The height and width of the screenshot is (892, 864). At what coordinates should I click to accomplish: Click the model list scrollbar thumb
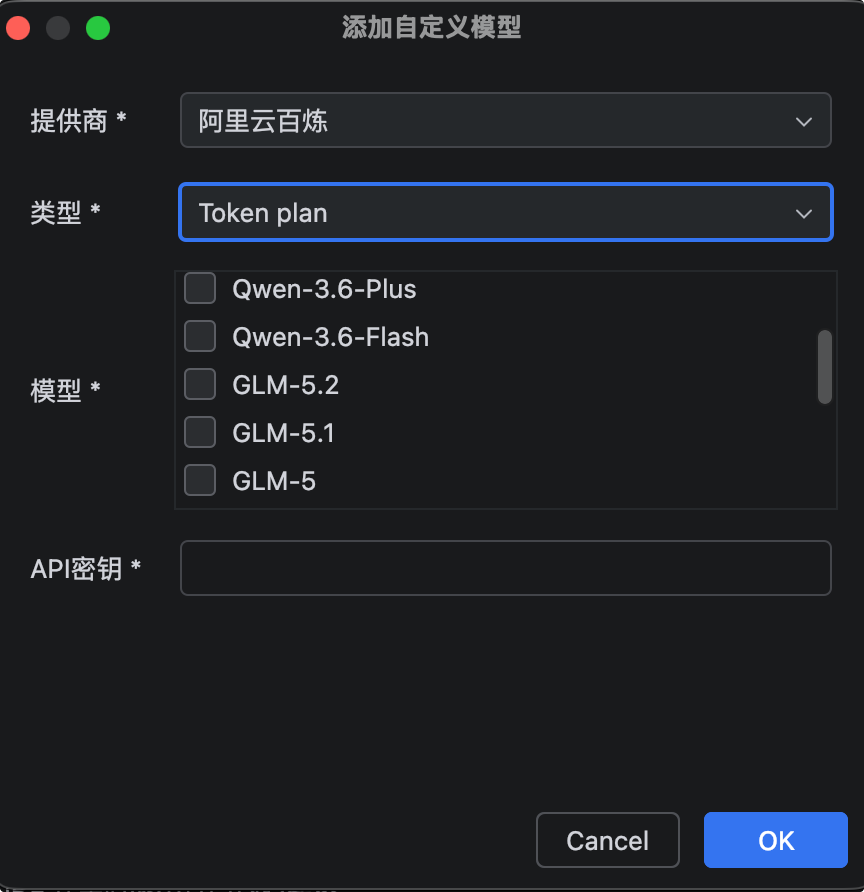click(x=825, y=367)
